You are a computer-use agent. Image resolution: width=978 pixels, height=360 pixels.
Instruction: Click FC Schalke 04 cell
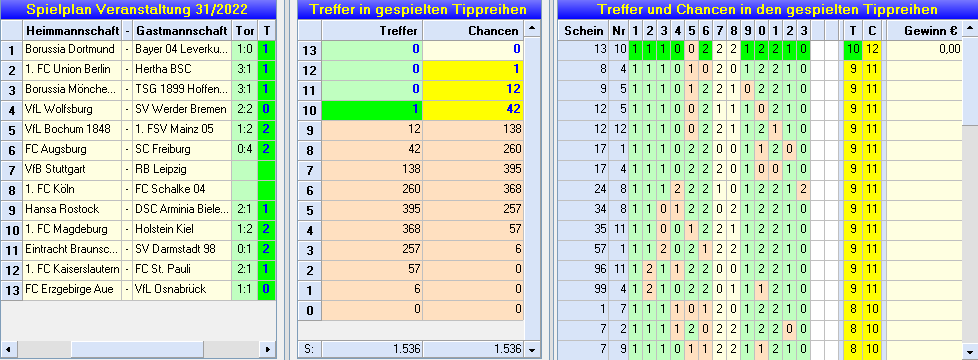click(182, 190)
